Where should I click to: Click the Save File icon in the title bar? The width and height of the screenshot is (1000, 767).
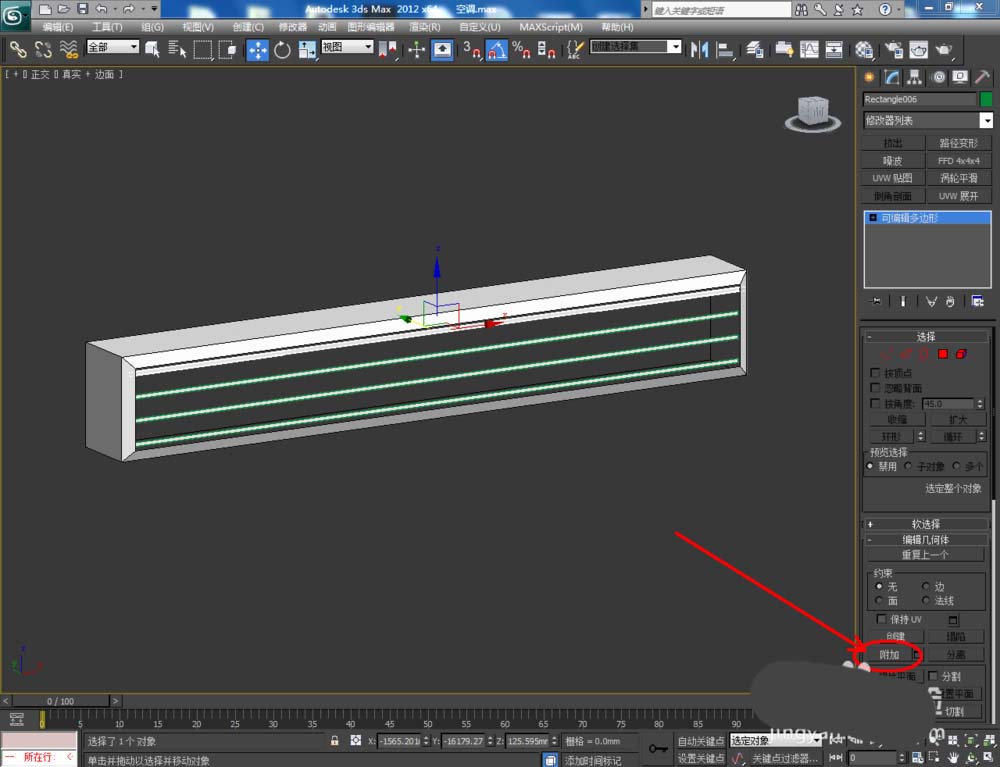[x=83, y=9]
